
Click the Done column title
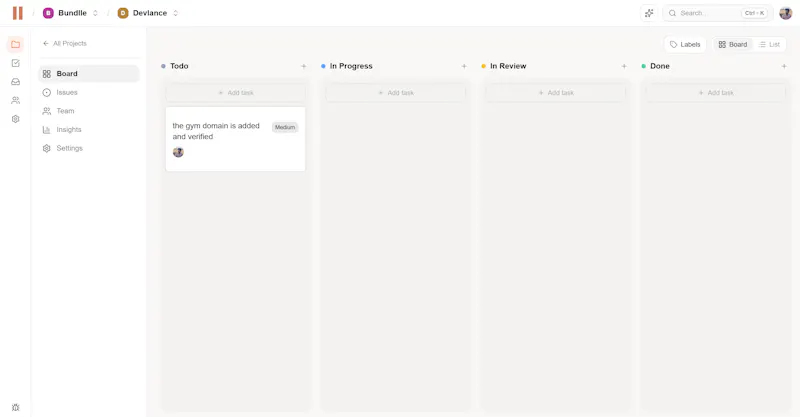click(660, 66)
